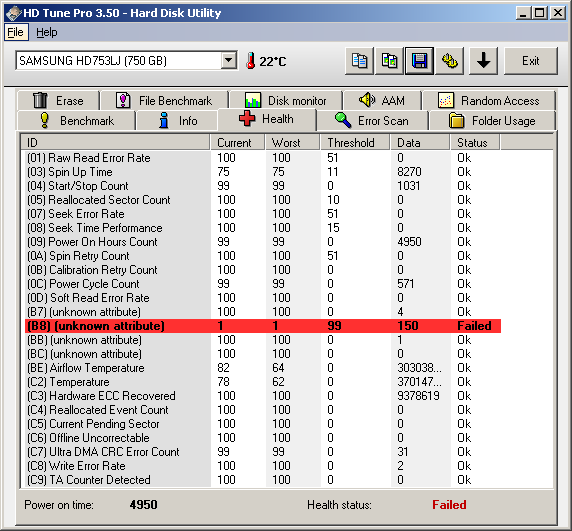Click the Exit button
Viewport: 572px width, 531px height.
[x=531, y=61]
